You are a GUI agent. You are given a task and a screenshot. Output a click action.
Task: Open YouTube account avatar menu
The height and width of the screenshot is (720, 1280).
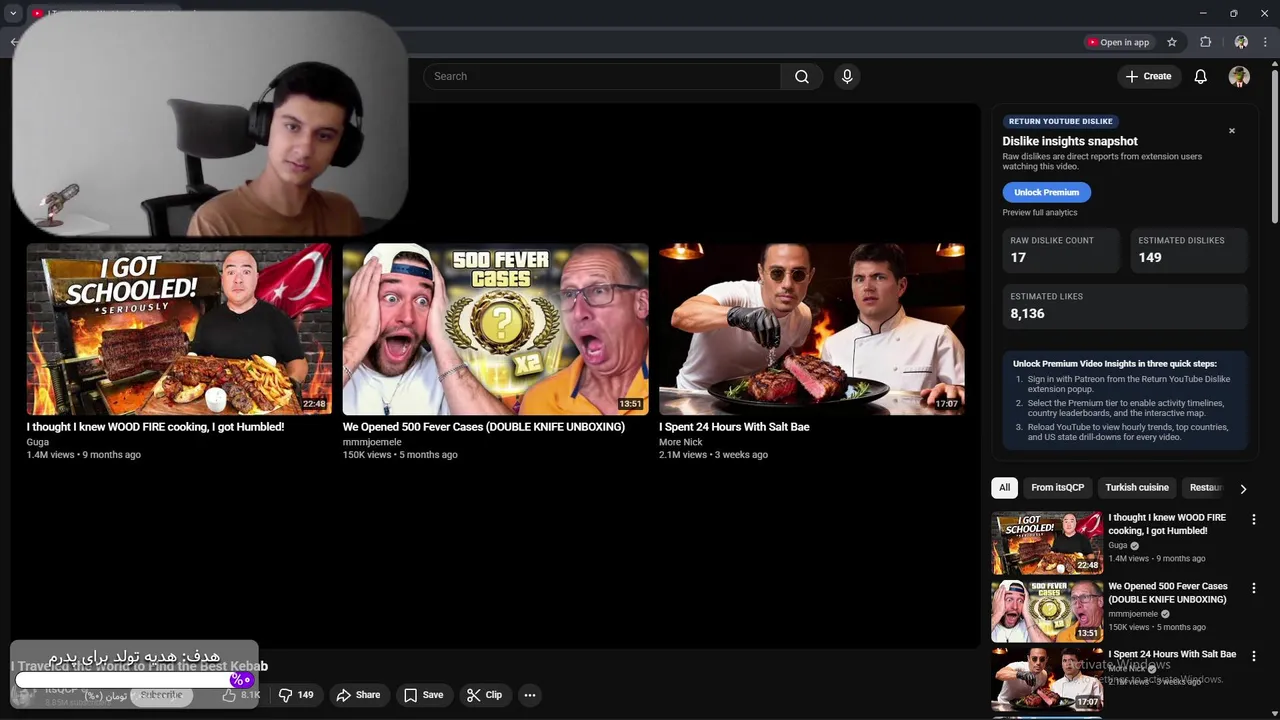[x=1239, y=76]
